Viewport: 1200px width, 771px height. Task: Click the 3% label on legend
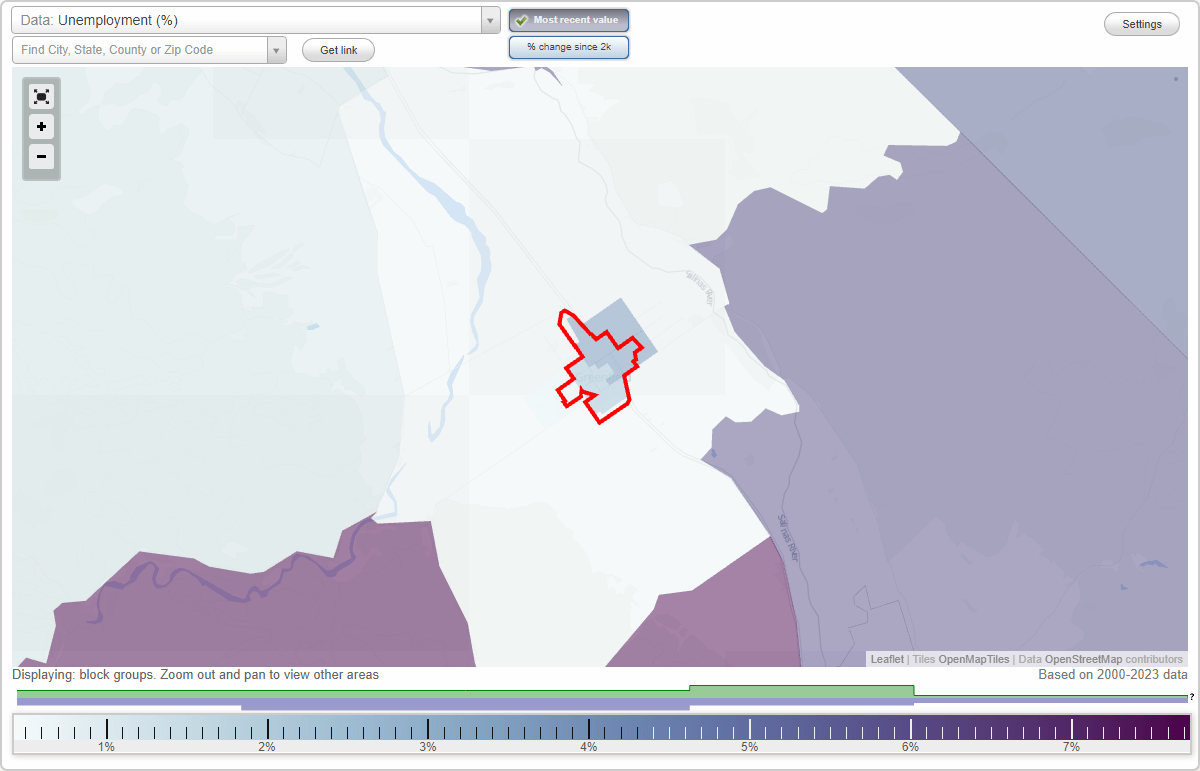point(428,747)
